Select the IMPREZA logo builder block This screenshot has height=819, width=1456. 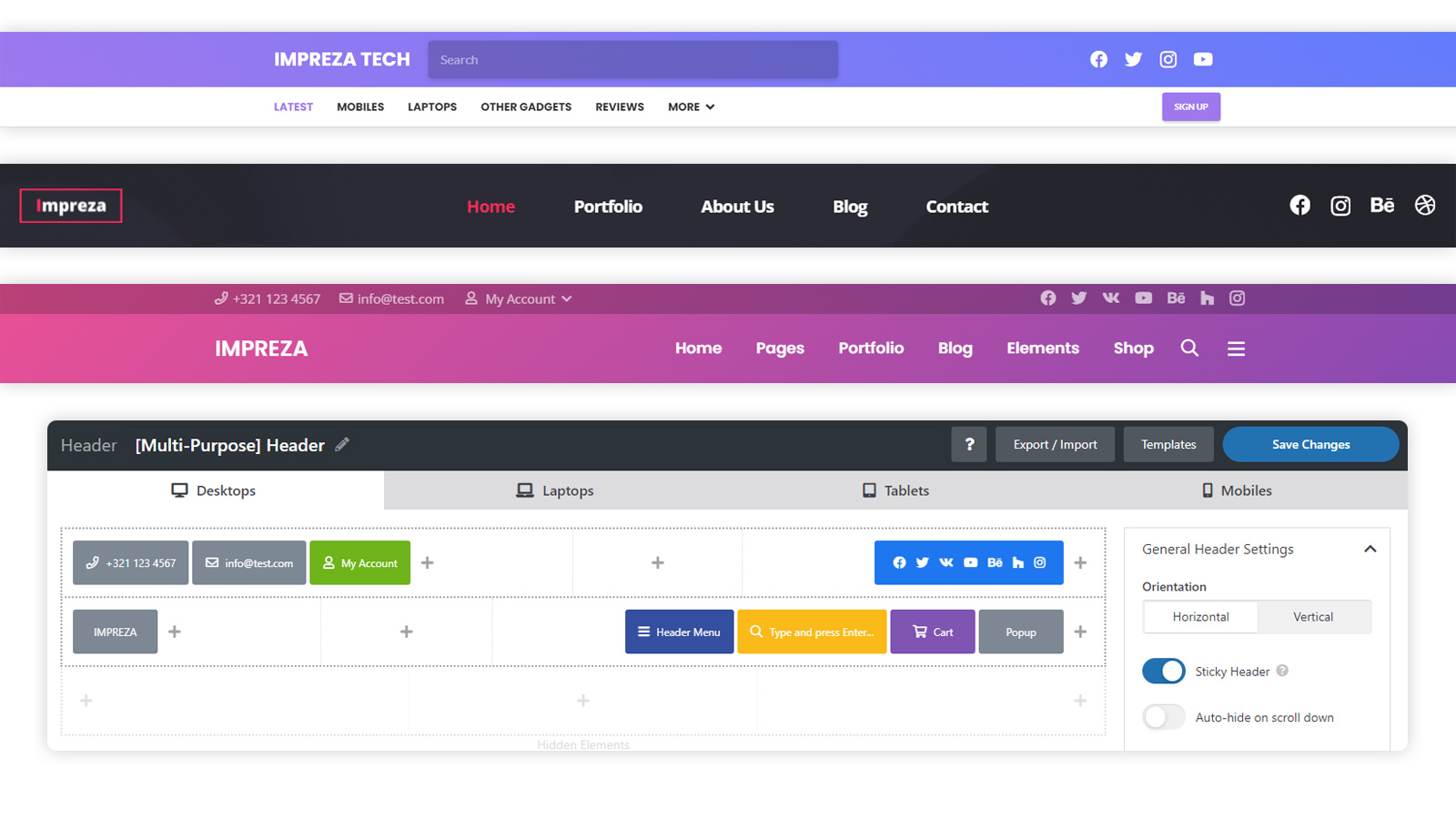click(x=115, y=632)
